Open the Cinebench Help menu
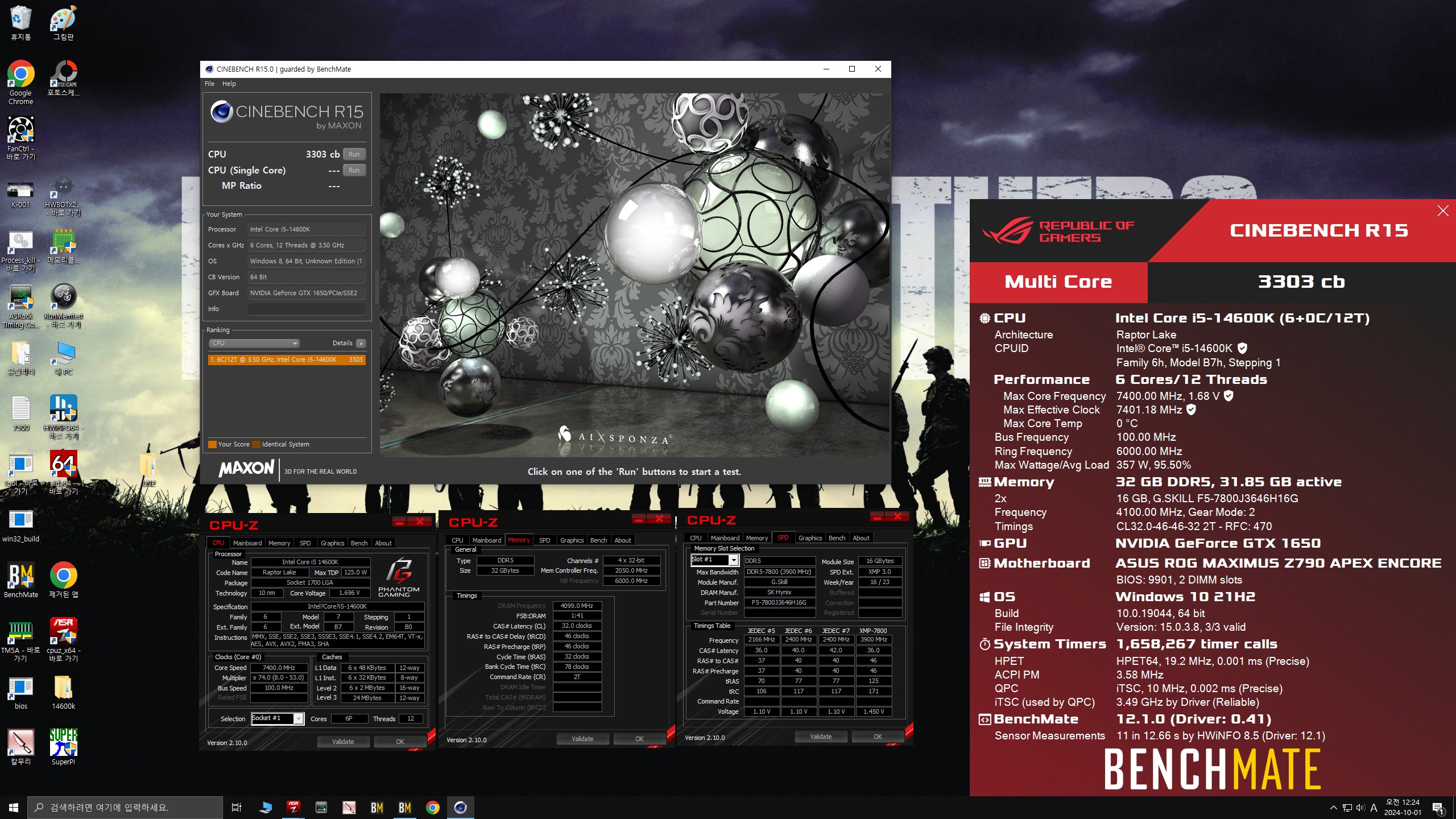 229,84
